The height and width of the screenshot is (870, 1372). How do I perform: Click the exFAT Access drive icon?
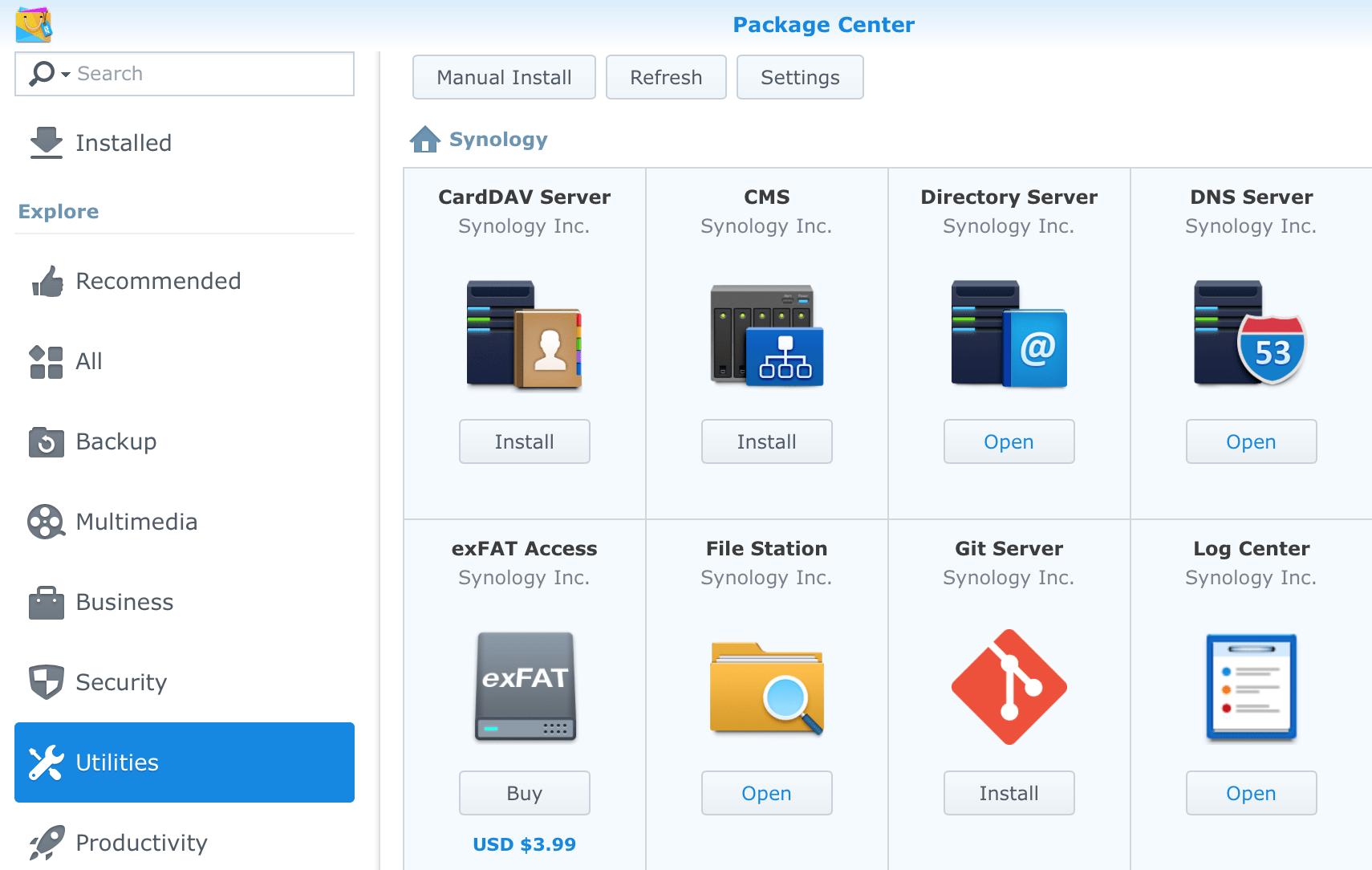point(526,686)
